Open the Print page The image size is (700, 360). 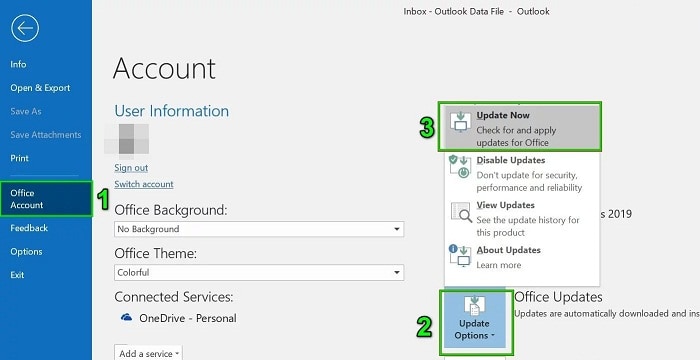pyautogui.click(x=20, y=158)
